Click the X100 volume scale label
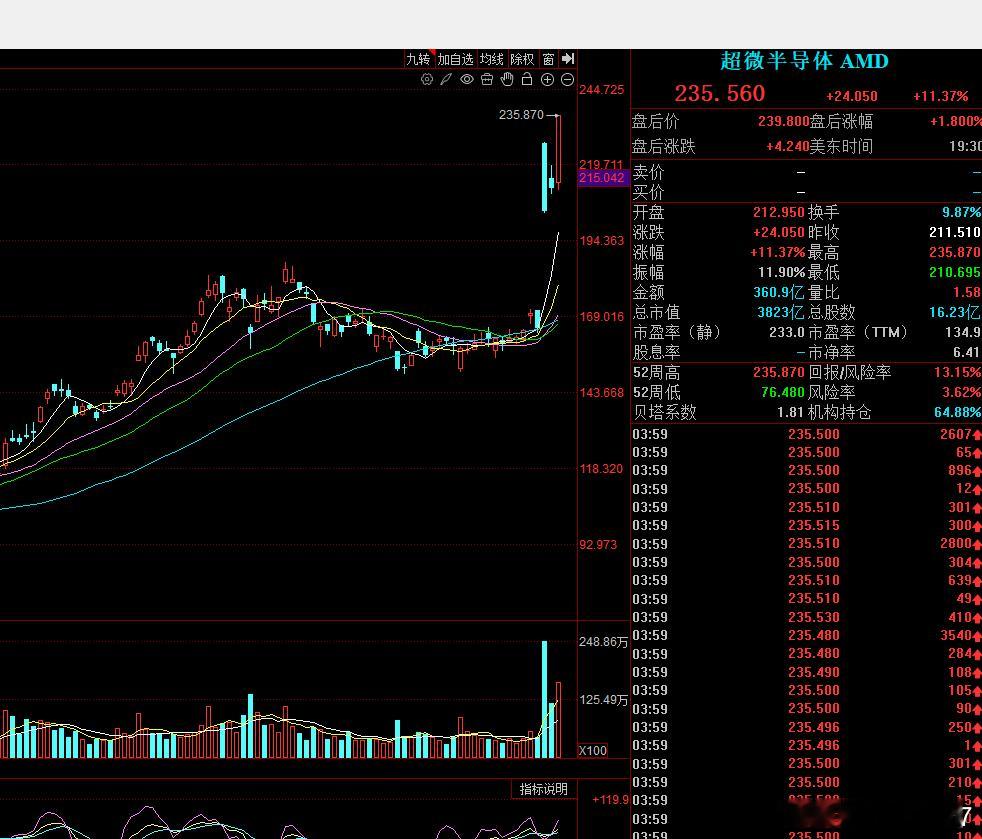The width and height of the screenshot is (982, 839). pyautogui.click(x=592, y=751)
